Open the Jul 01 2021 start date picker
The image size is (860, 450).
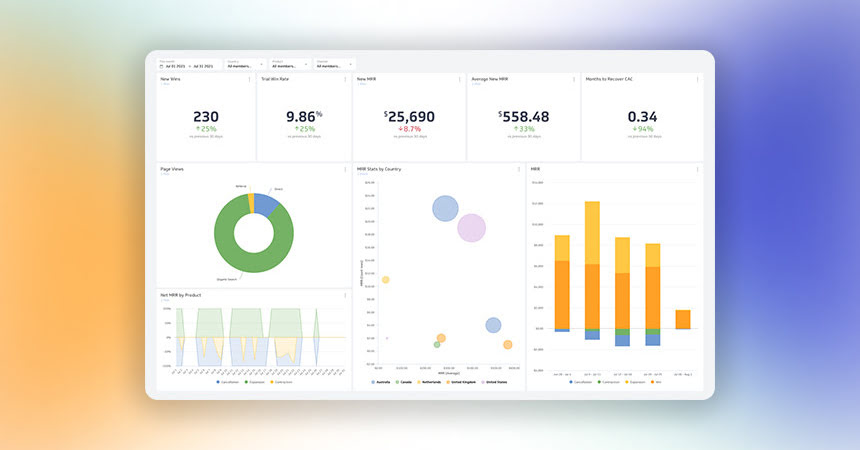176,66
